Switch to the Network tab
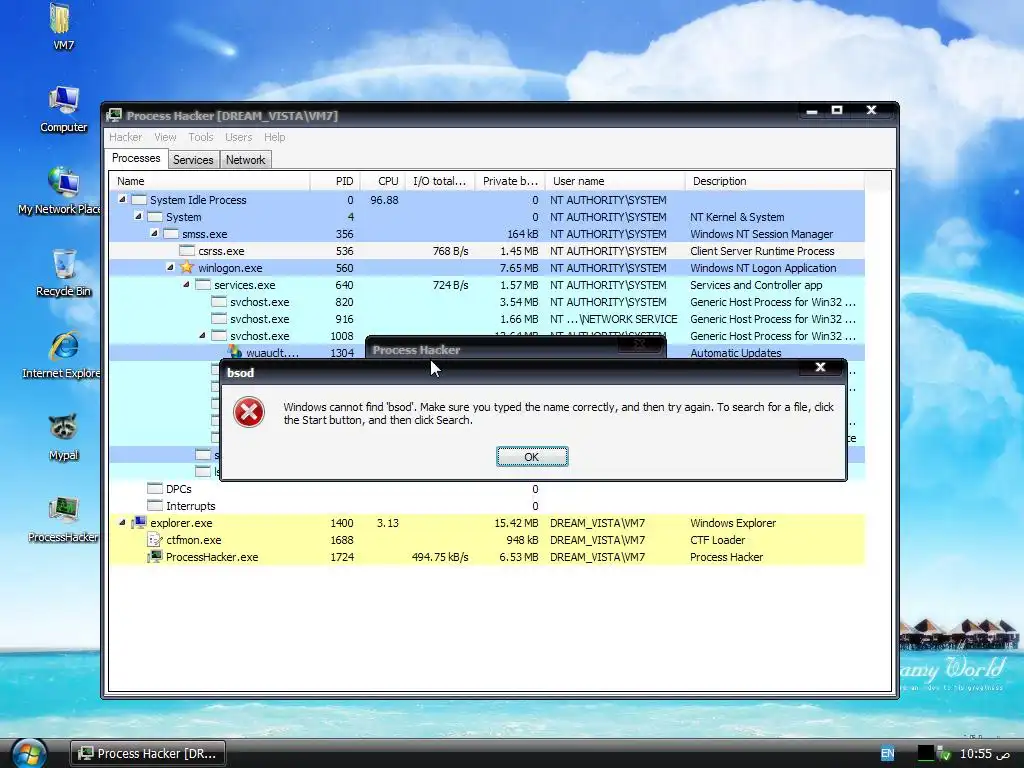 [246, 160]
